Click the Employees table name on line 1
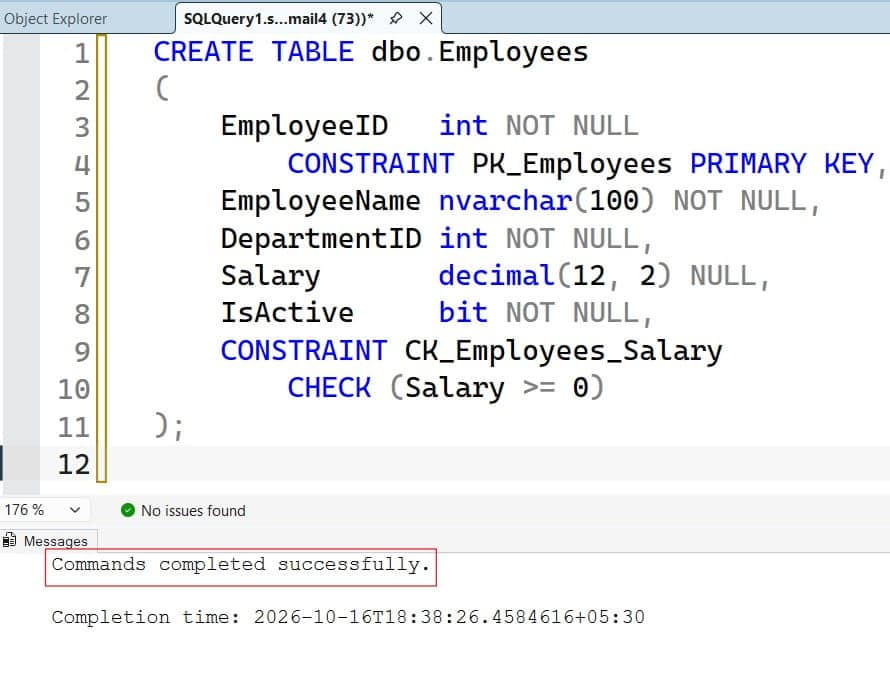The image size is (890, 687). coord(513,52)
